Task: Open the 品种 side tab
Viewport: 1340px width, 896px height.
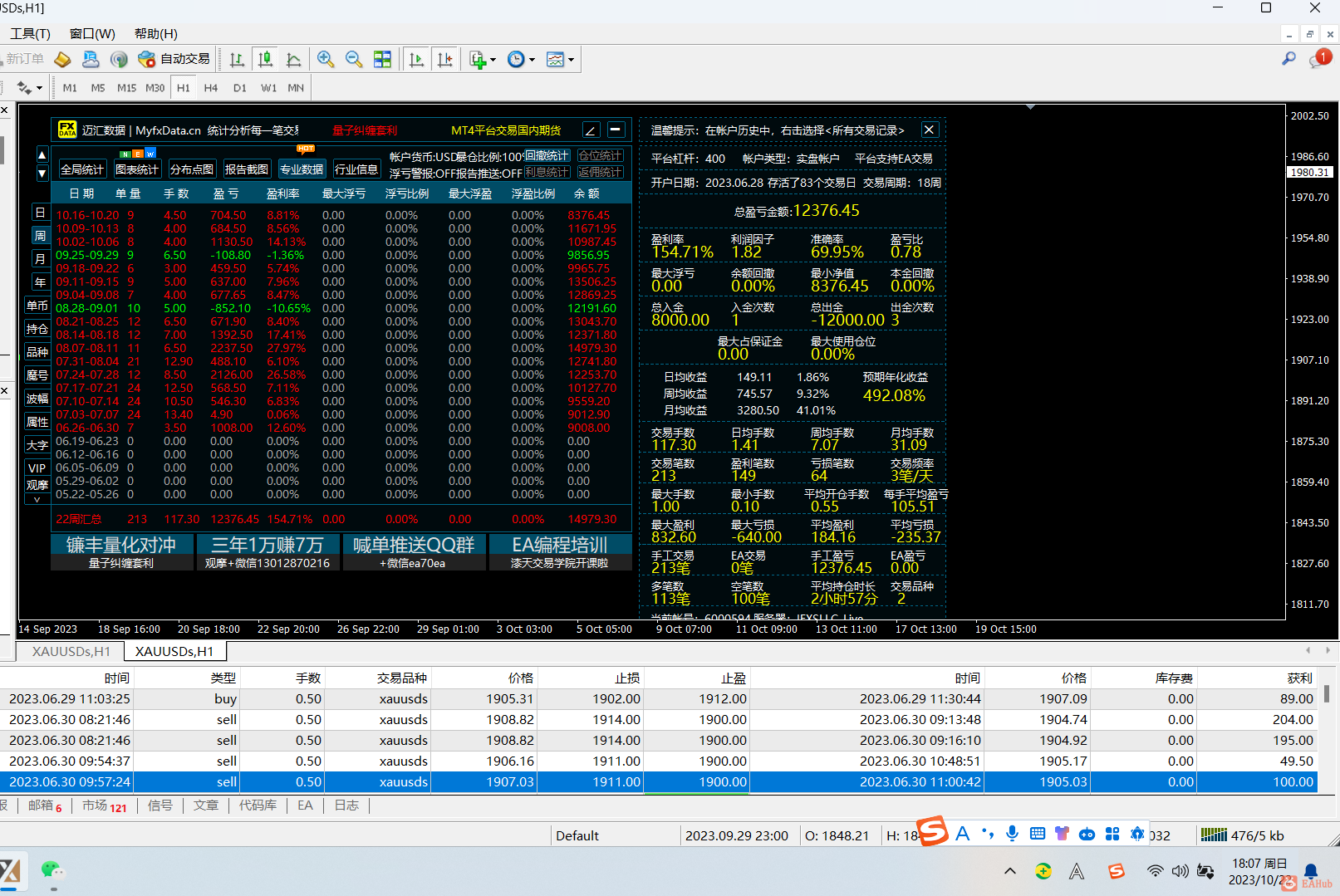Action: 37,352
